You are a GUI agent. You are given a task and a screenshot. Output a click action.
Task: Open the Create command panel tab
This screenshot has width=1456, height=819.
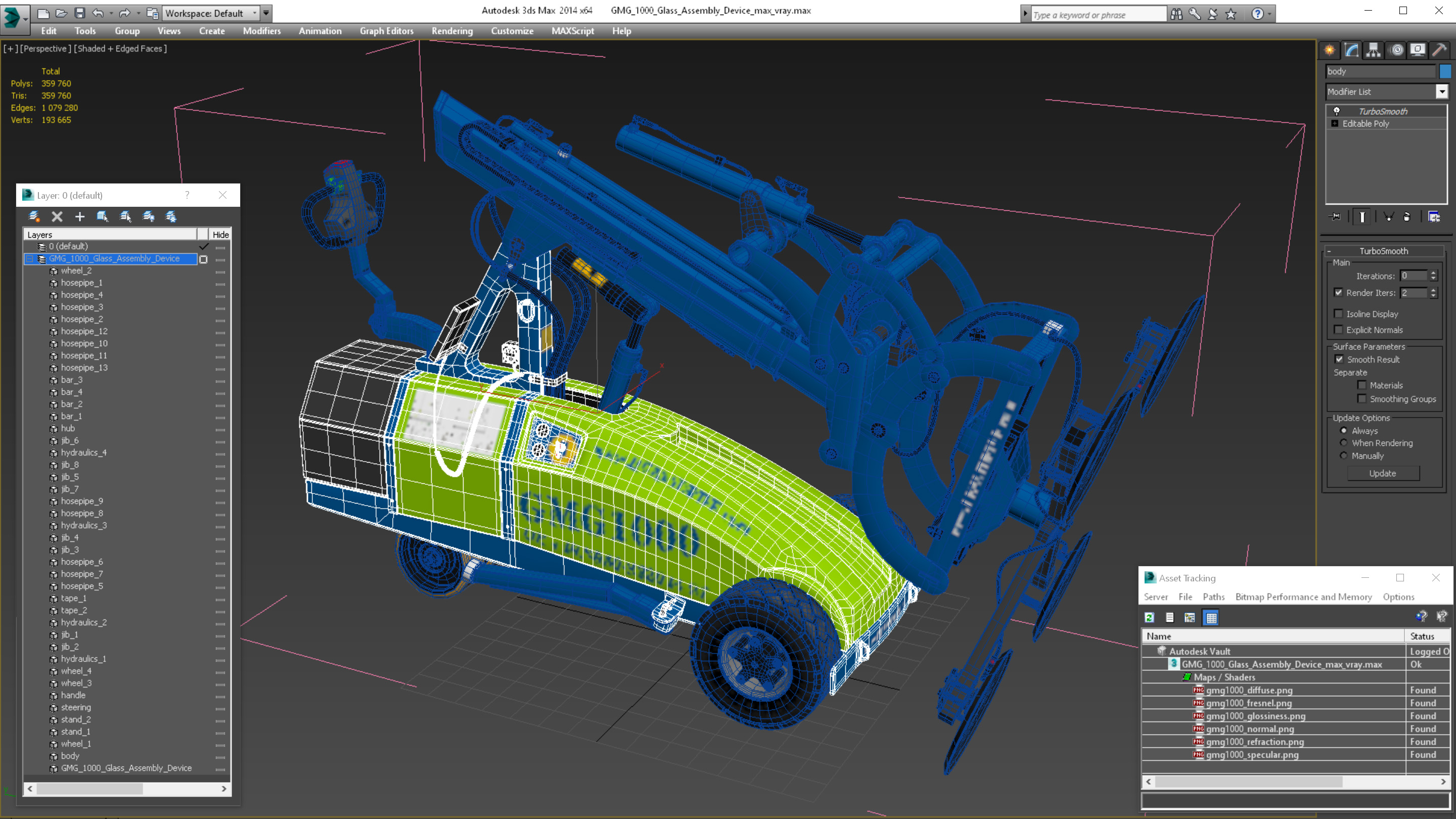tap(1330, 50)
